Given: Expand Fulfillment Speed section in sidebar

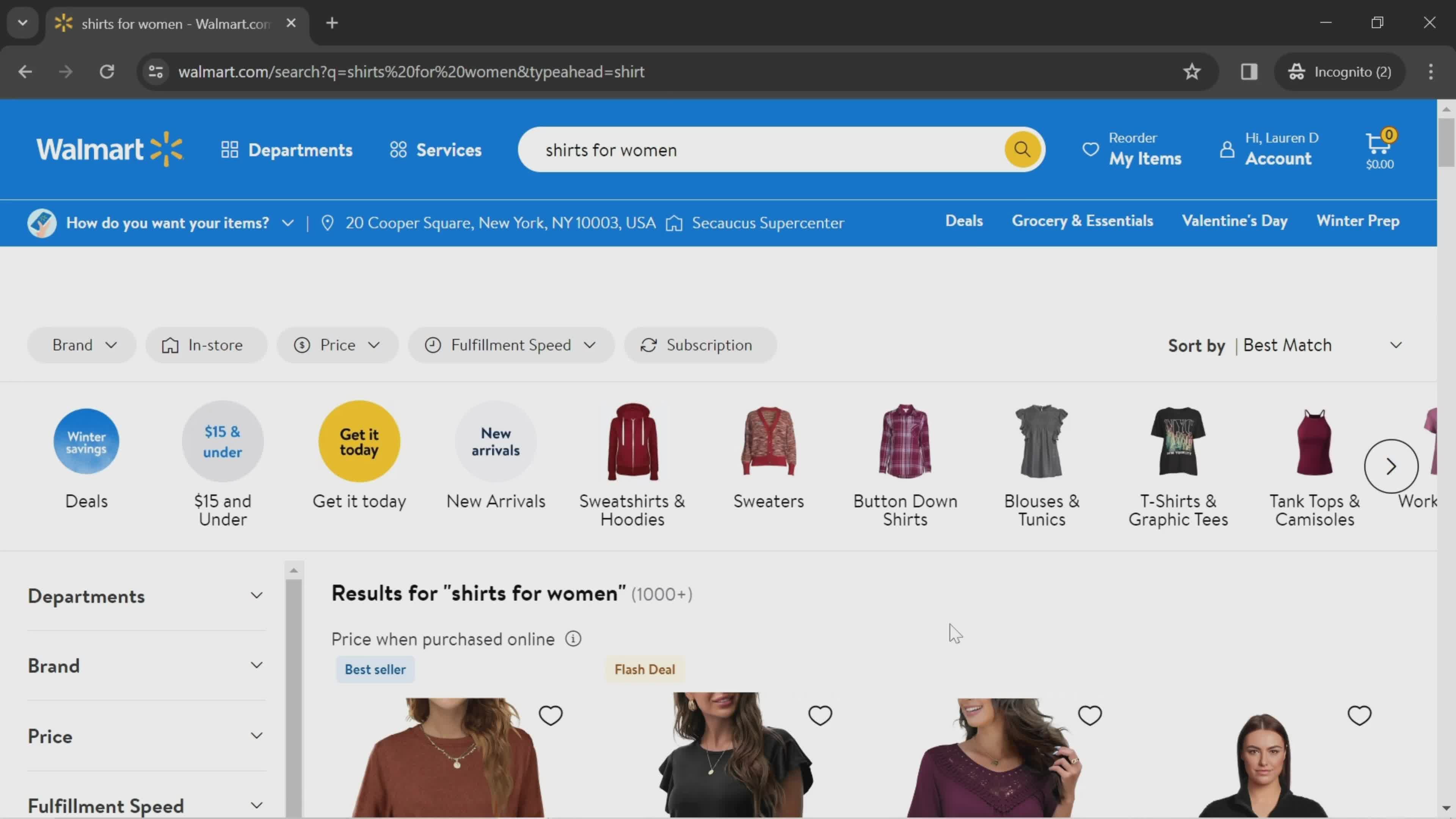Looking at the screenshot, I should [146, 805].
